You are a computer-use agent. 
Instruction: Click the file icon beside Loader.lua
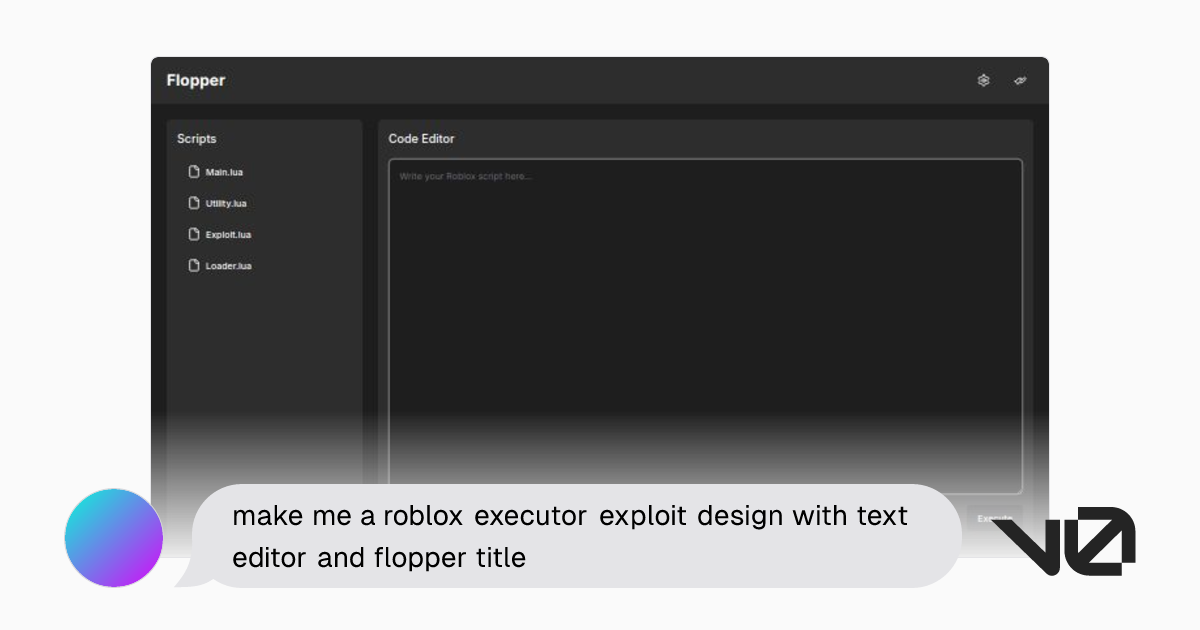point(194,266)
